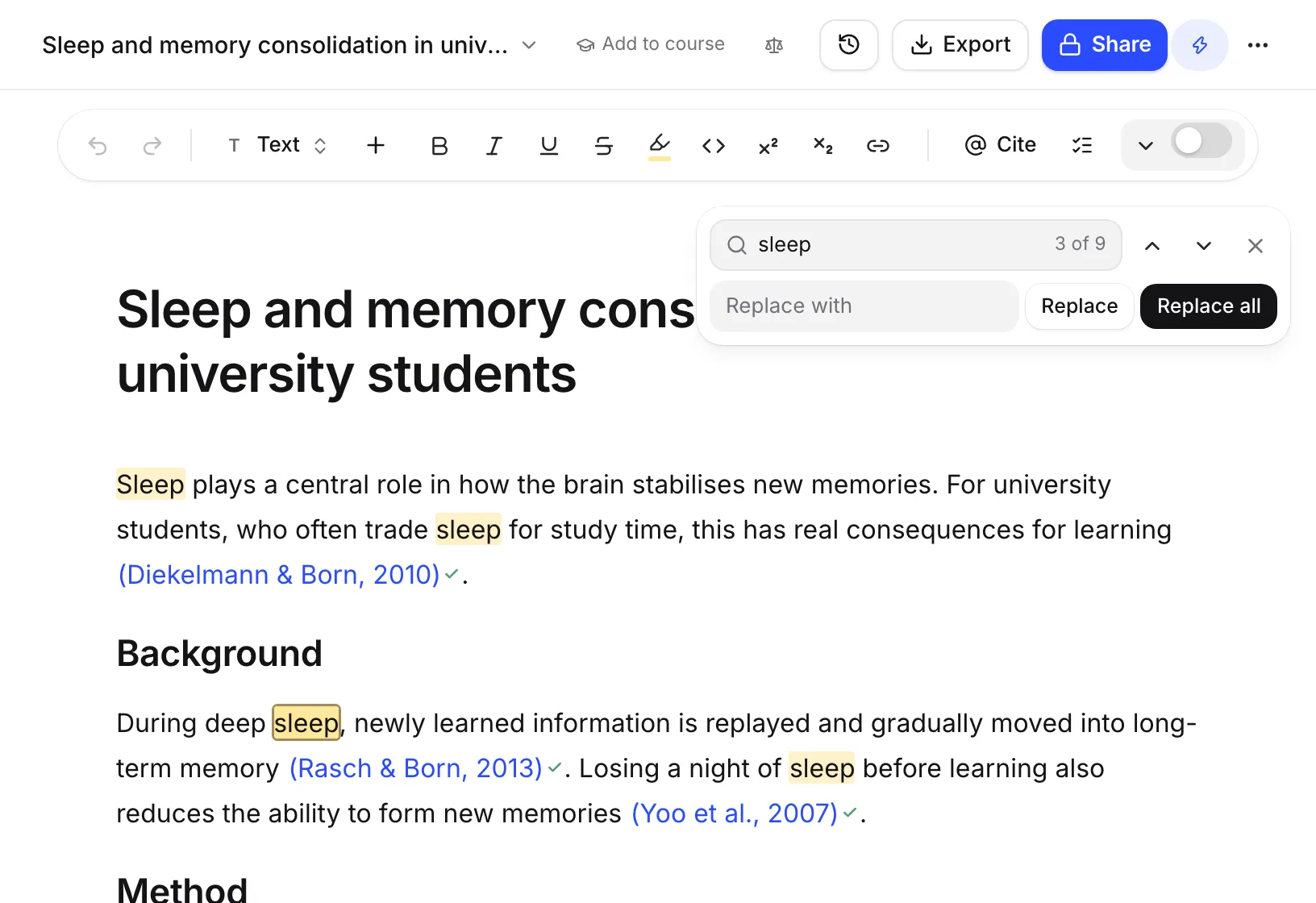The image size is (1316, 903).
Task: Click the '3 of 9' match counter
Action: coord(1080,243)
